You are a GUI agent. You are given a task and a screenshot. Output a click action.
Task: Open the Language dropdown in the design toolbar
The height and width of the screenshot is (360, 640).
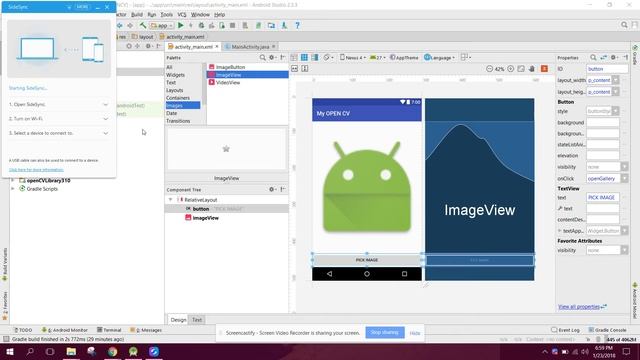click(x=439, y=58)
